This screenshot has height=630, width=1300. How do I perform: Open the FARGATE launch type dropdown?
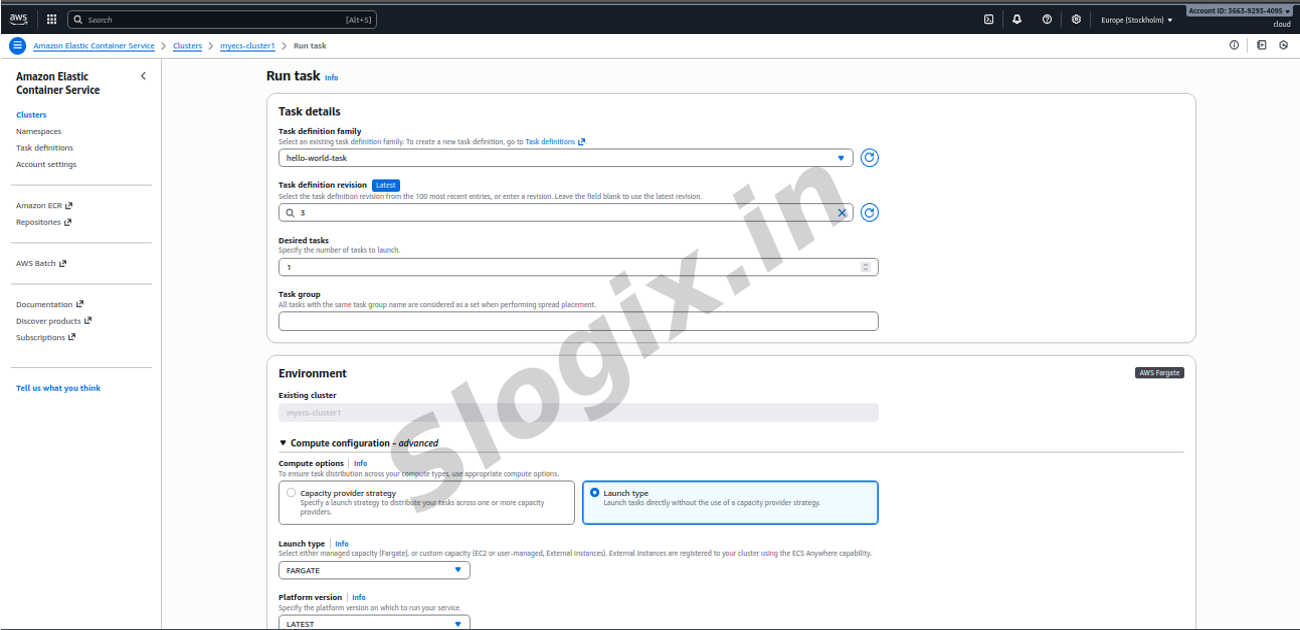374,570
